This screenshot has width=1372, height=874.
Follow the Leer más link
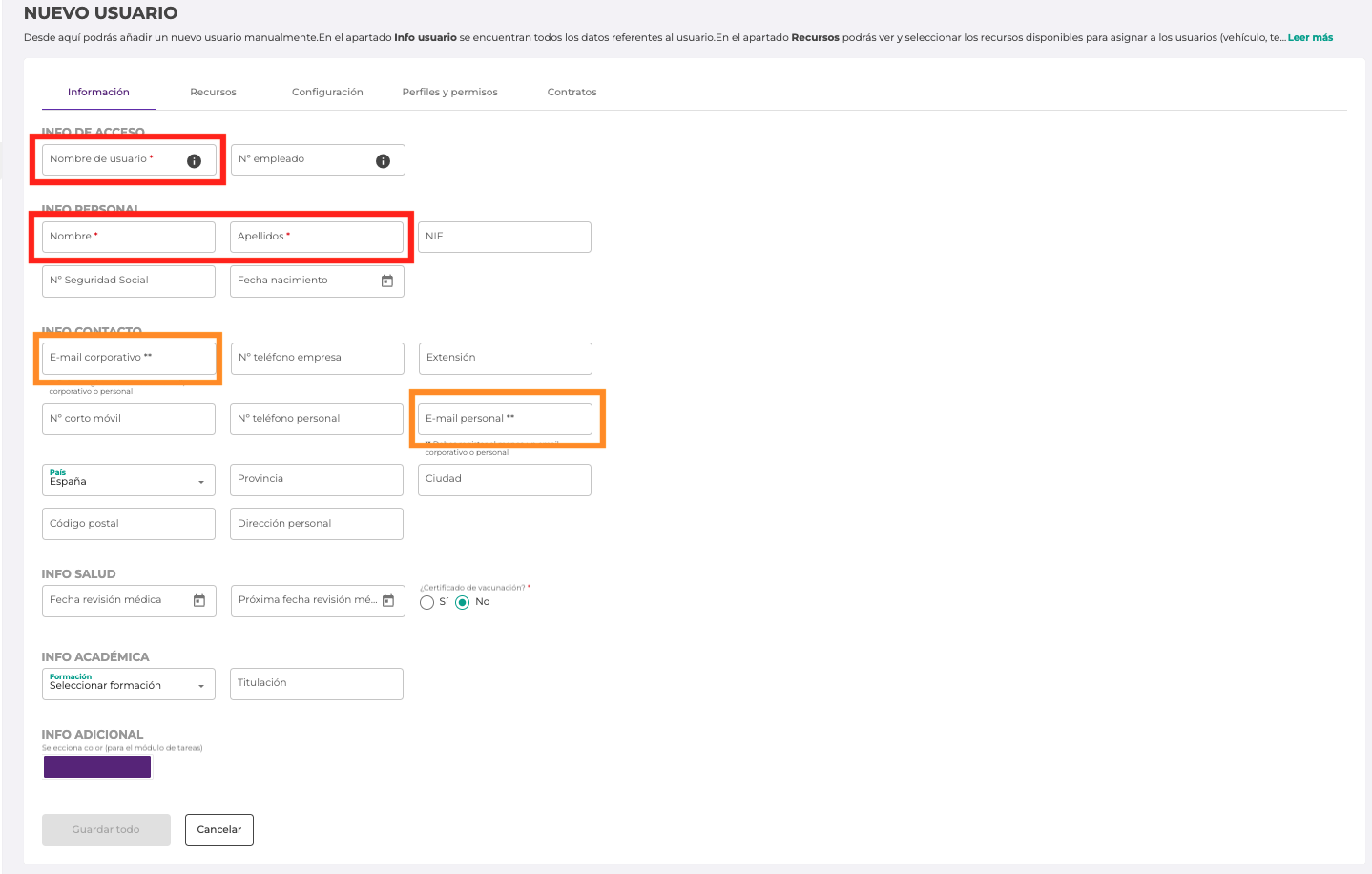tap(1310, 38)
